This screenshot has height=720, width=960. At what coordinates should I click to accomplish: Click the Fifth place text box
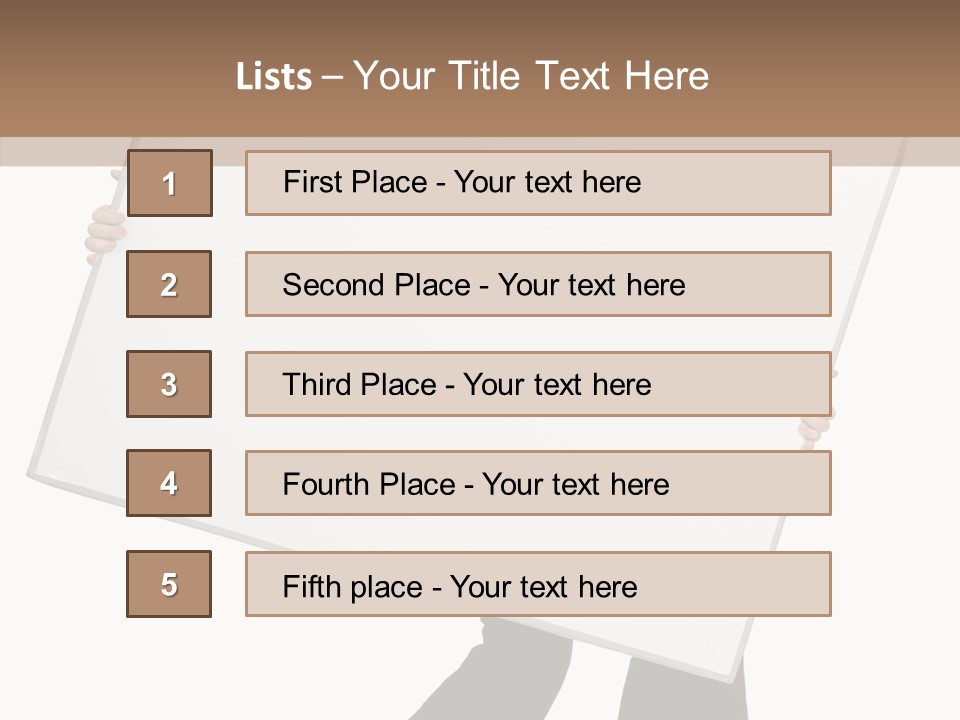tap(538, 584)
